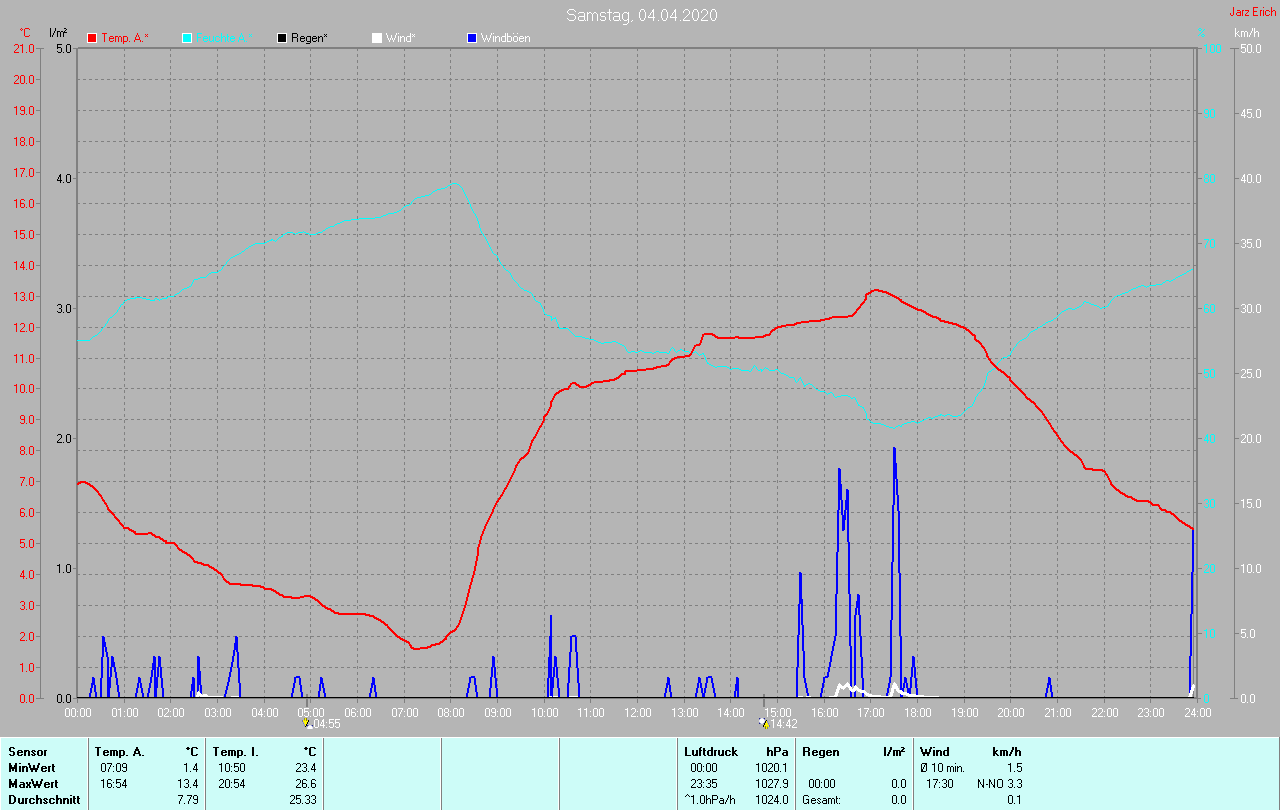Select the MaxWert row label
This screenshot has height=810, width=1280.
[33, 783]
